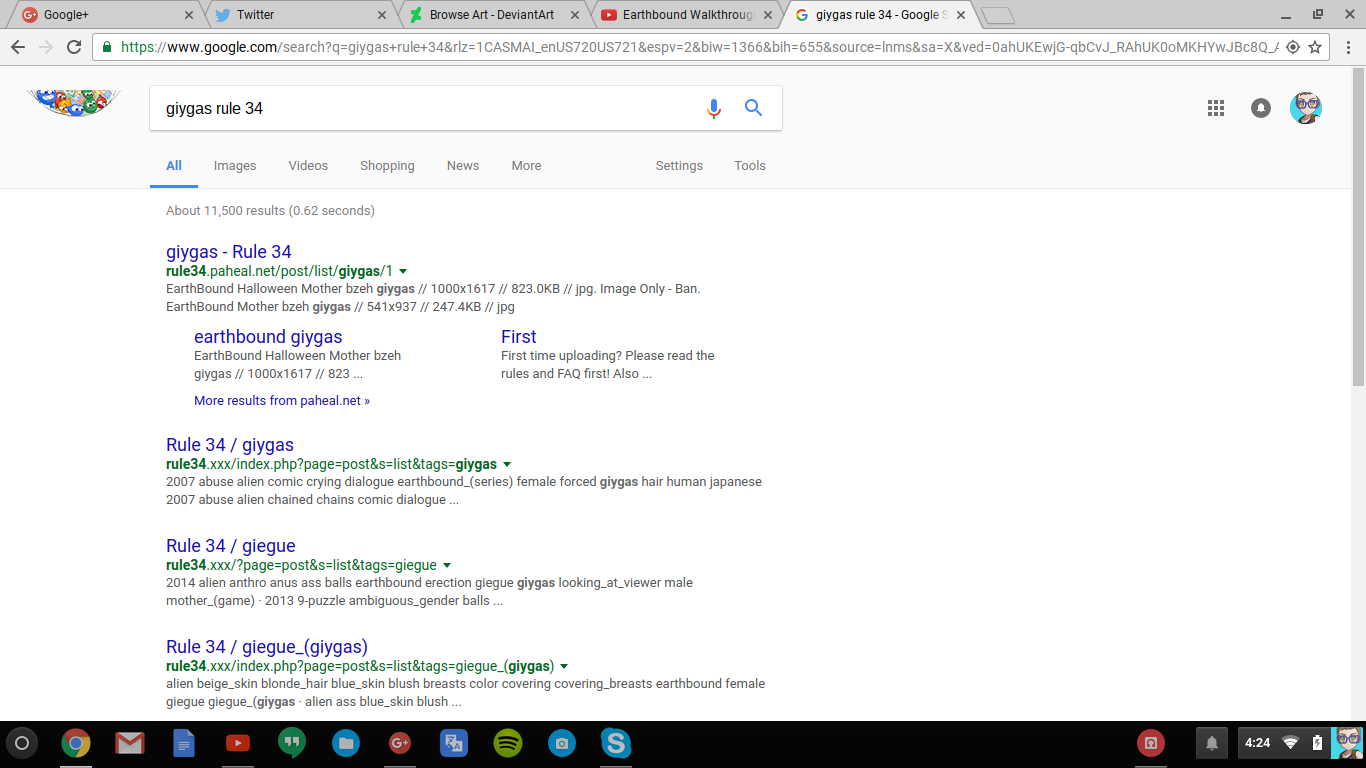Open Hangouts from the shelf
The height and width of the screenshot is (768, 1366).
[x=292, y=744]
